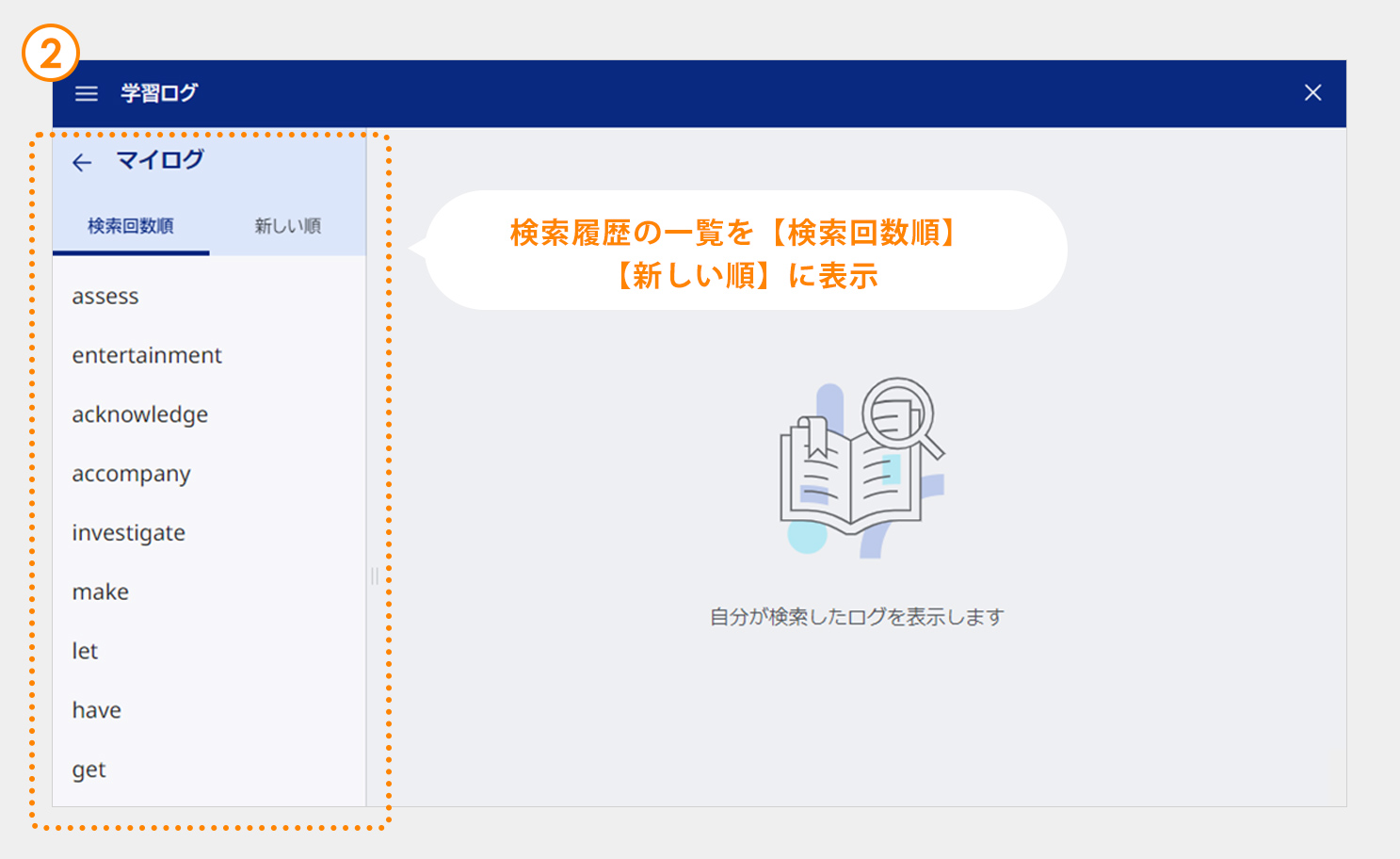Switch to the 検索回数順 tab
Viewport: 1400px width, 859px height.
[x=131, y=226]
